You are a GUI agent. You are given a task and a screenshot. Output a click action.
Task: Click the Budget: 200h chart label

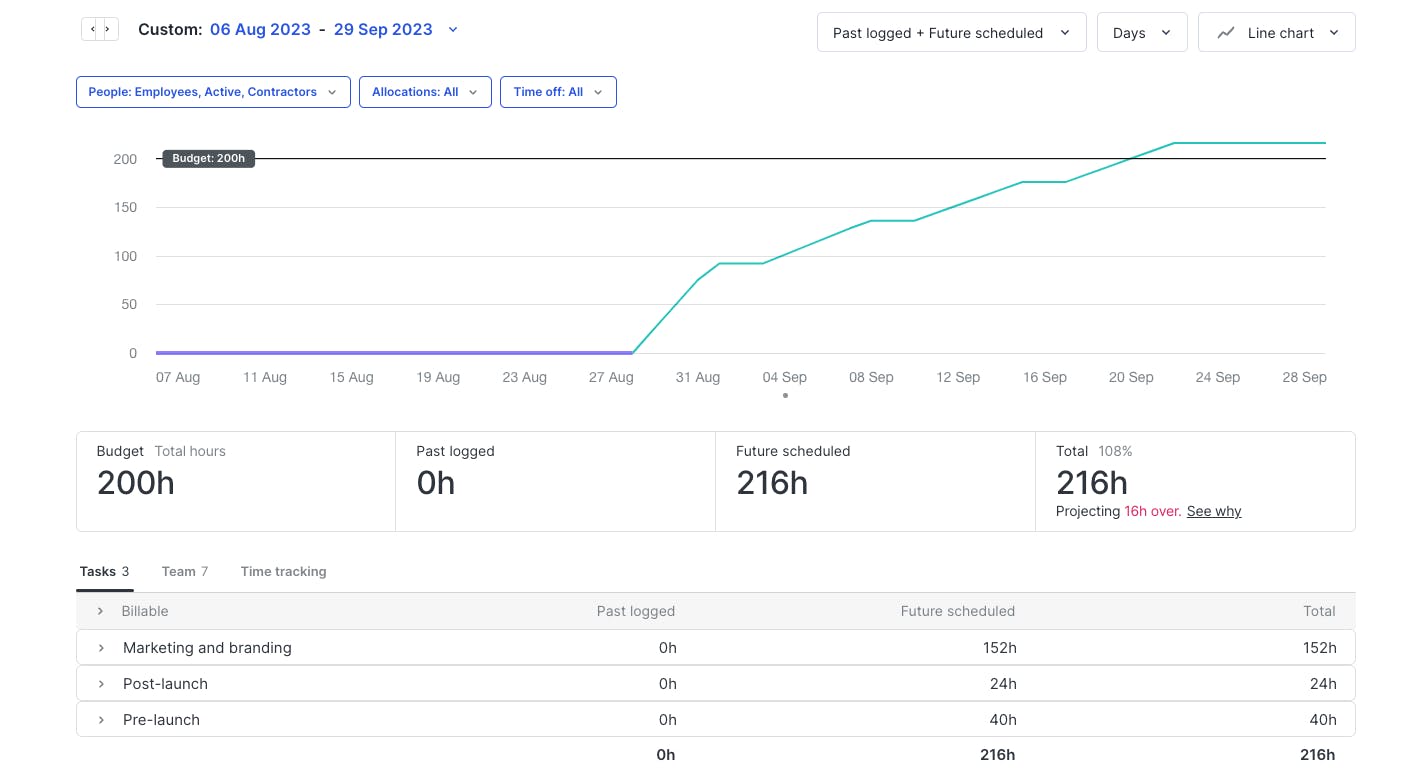[x=208, y=158]
